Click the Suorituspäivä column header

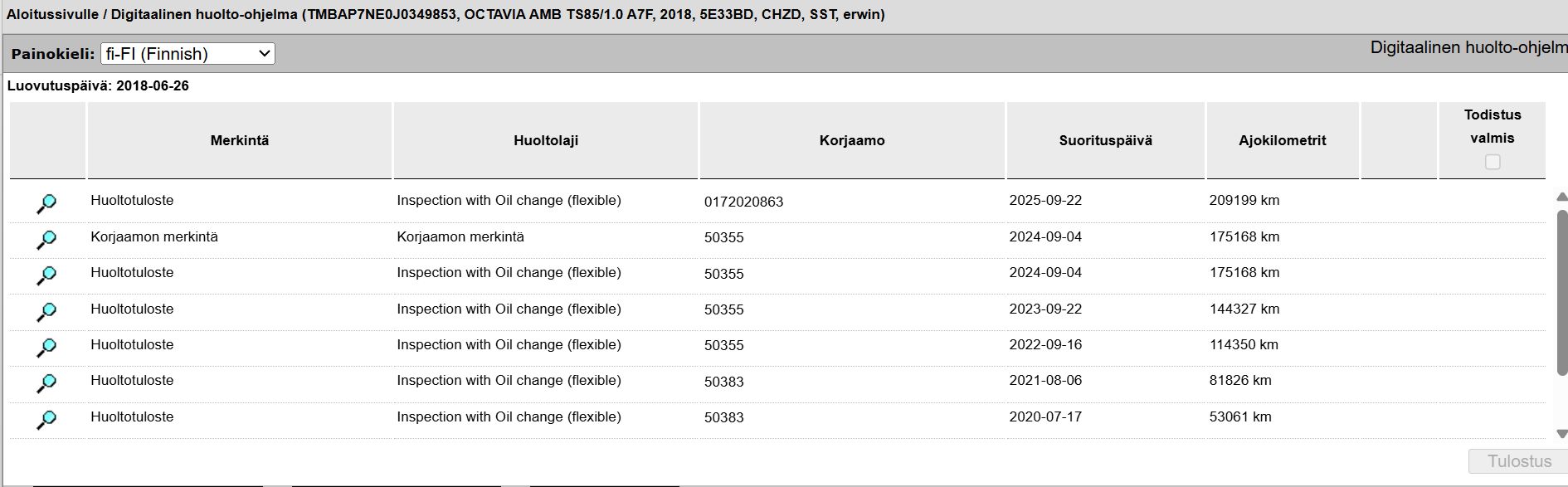click(x=1105, y=140)
